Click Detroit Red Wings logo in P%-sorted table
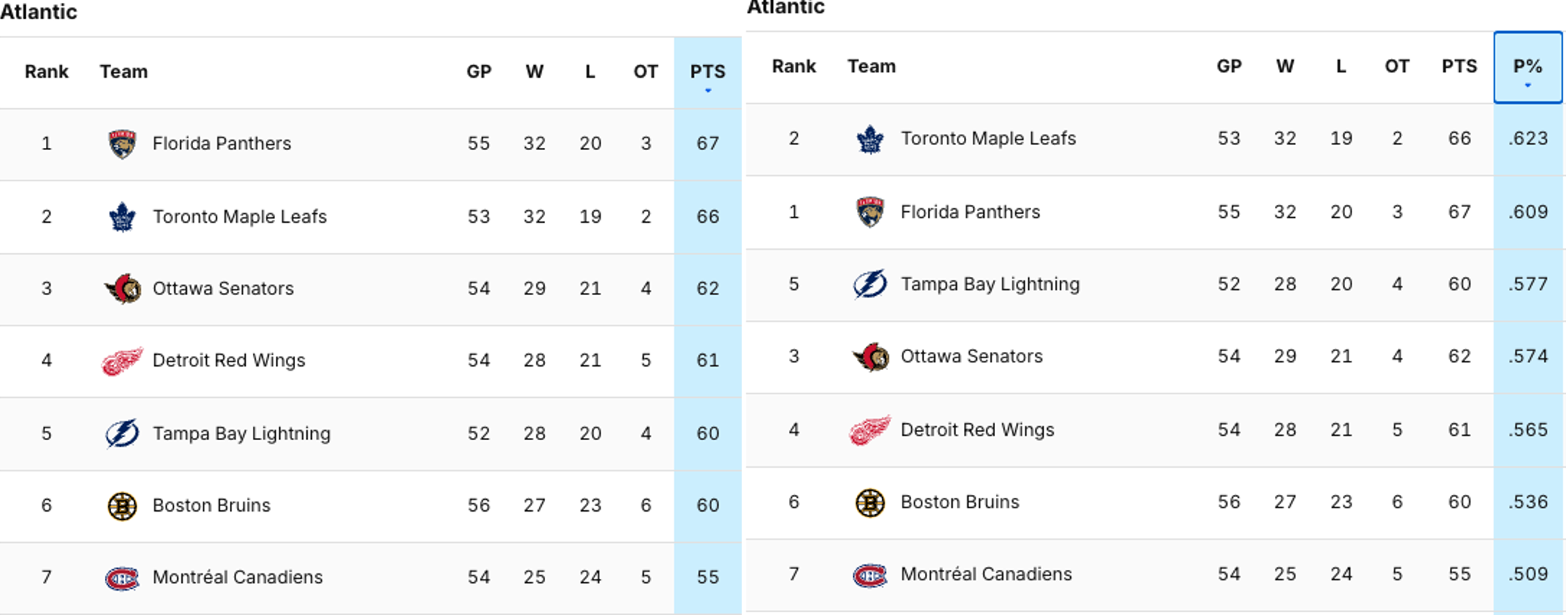 pos(869,430)
